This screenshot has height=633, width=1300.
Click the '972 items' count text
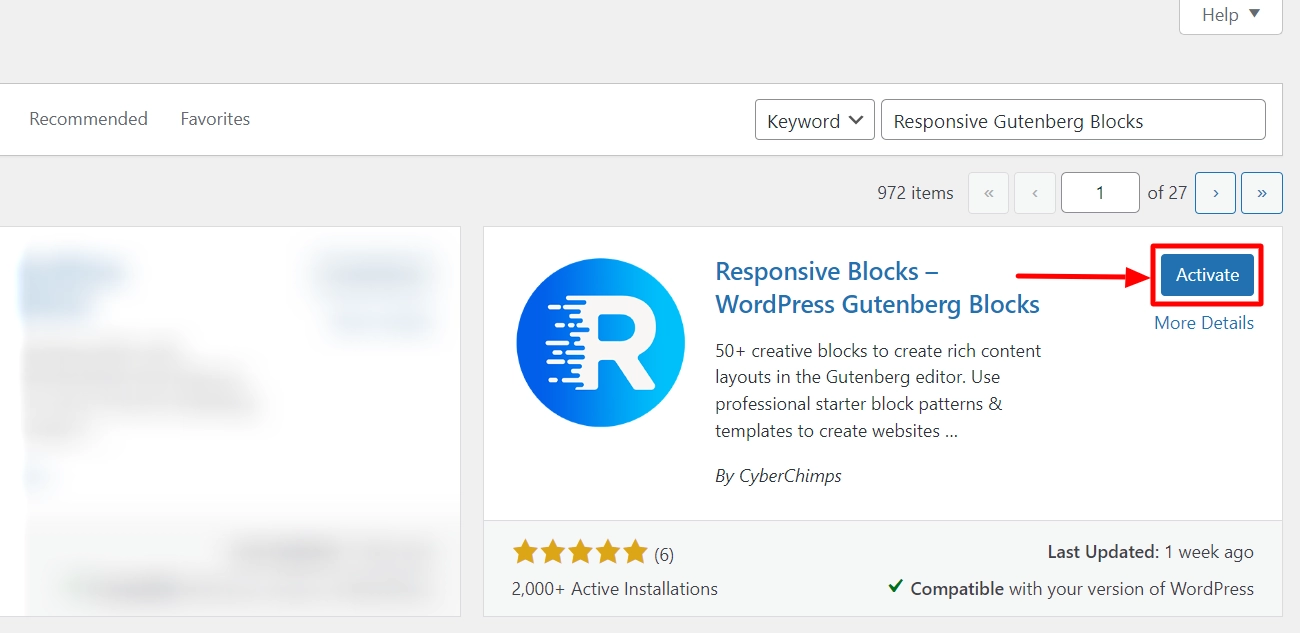(915, 193)
